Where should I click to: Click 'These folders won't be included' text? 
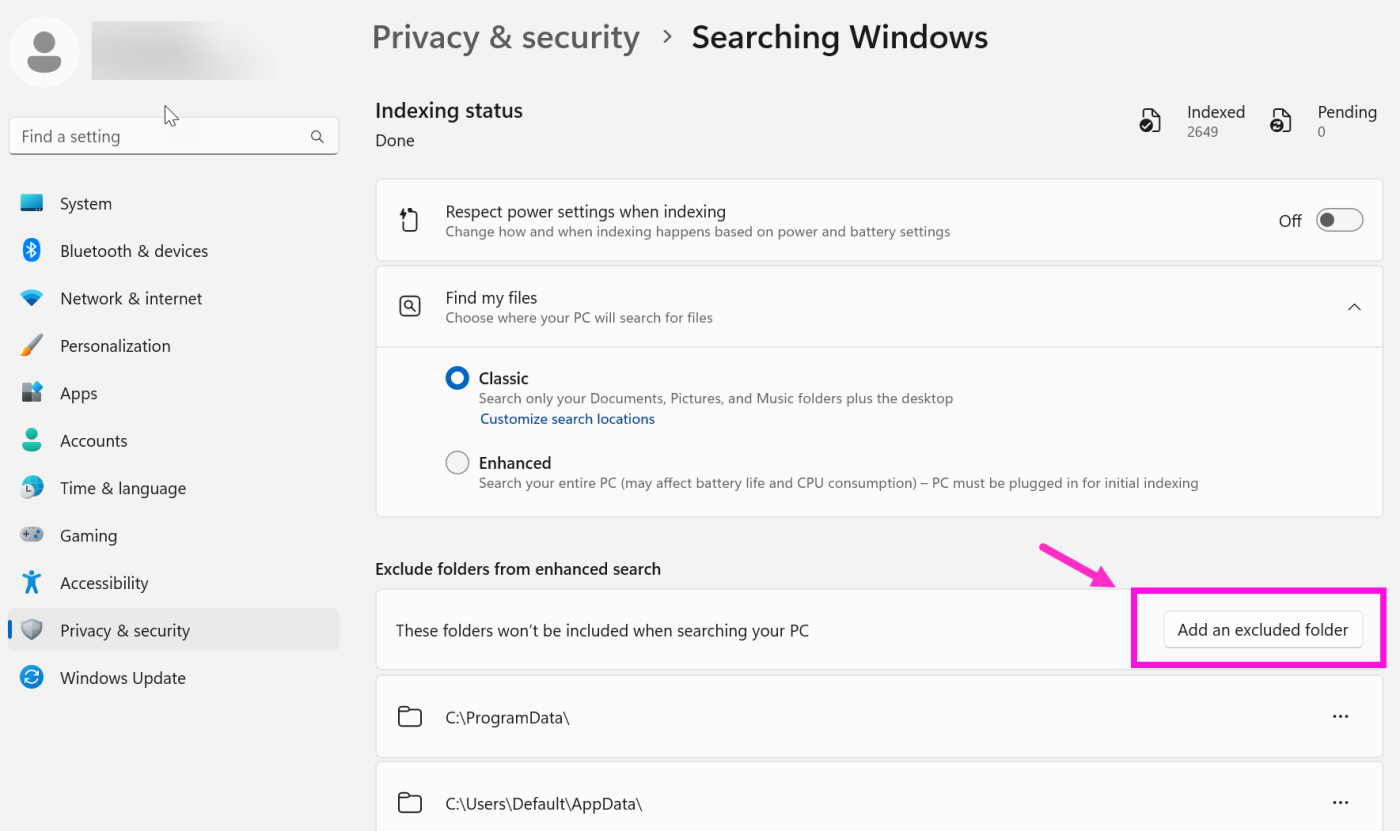coord(602,631)
